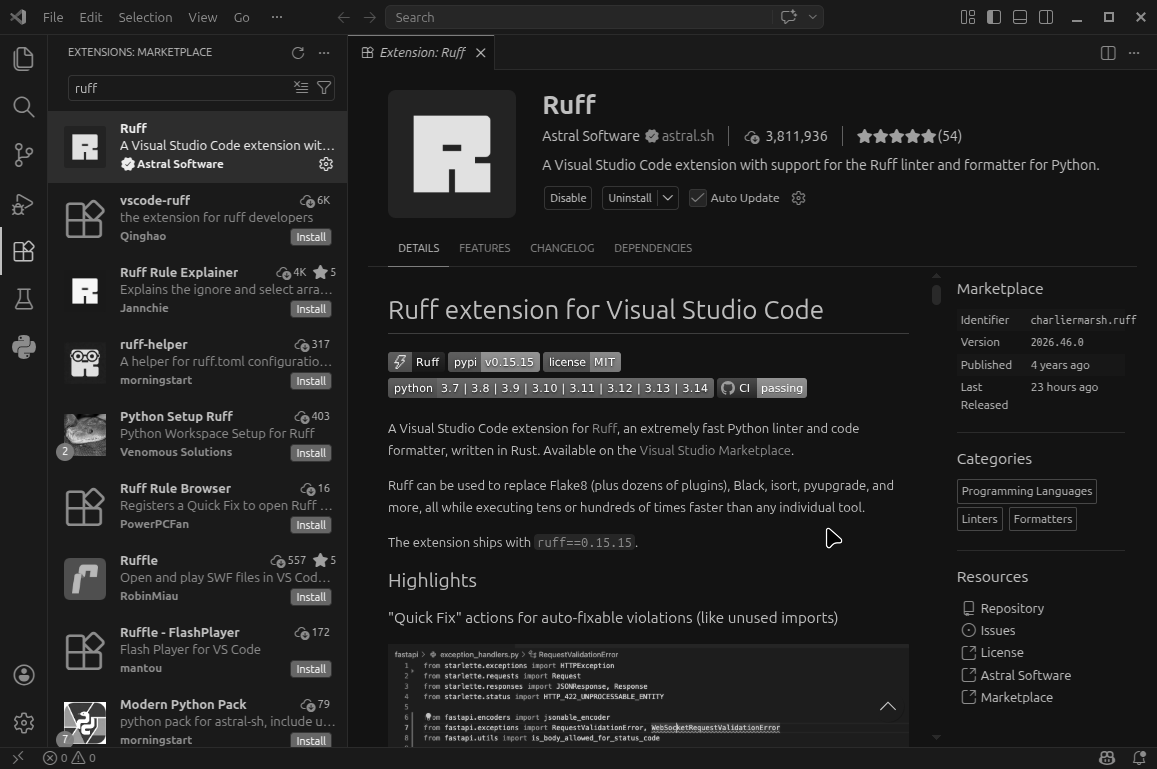1157x769 pixels.
Task: Disable the Ruff extension
Action: pyautogui.click(x=567, y=198)
